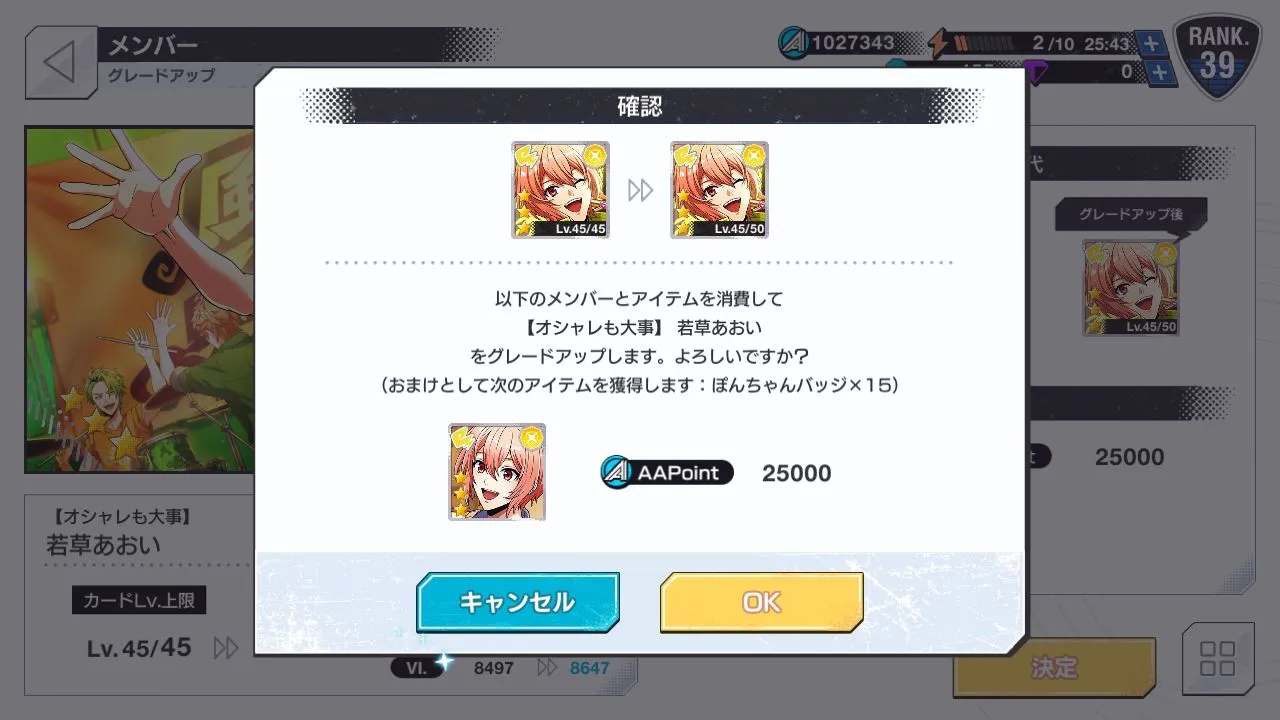The height and width of the screenshot is (720, 1280).
Task: Add gems with the lower plus icon
Action: coord(1159,72)
